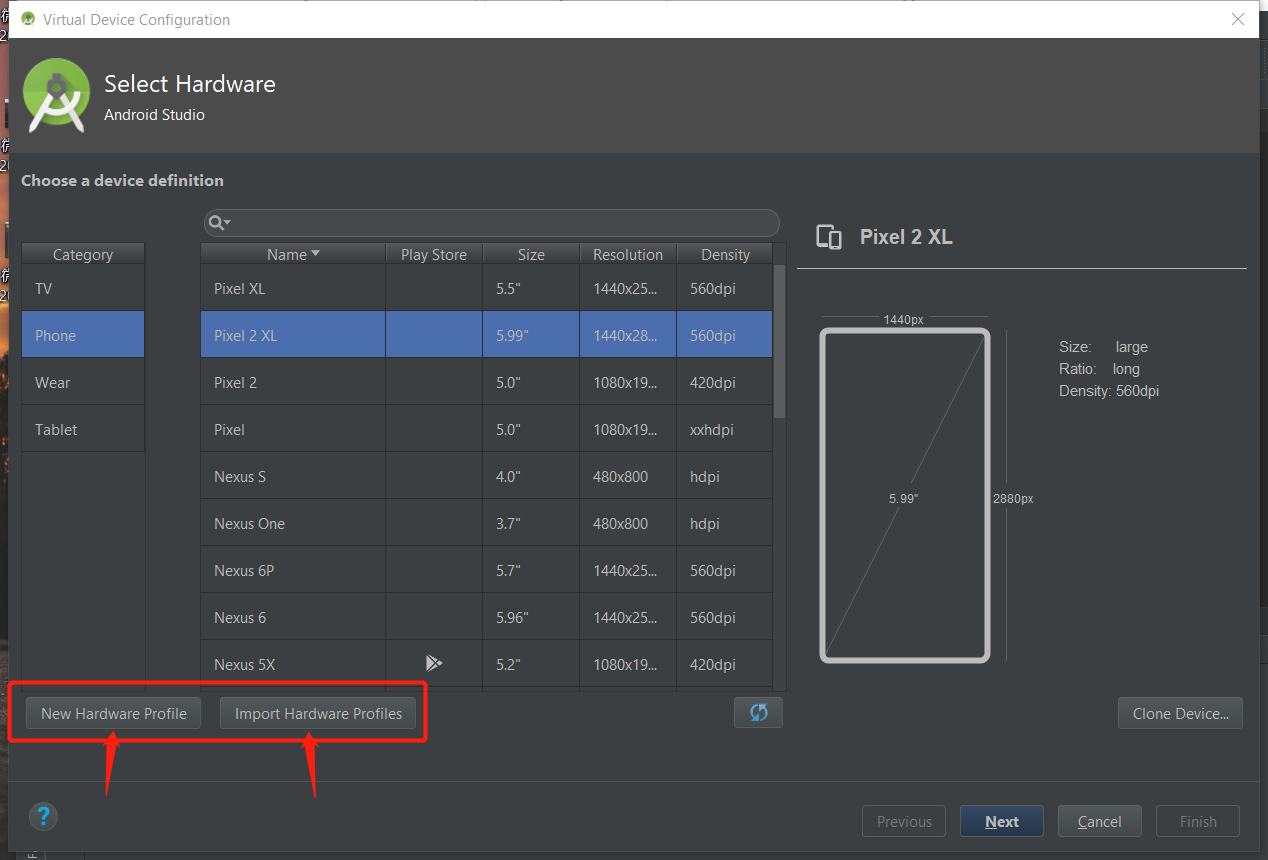The height and width of the screenshot is (860, 1268).
Task: Click the search magnifier icon in search field
Action: 218,222
